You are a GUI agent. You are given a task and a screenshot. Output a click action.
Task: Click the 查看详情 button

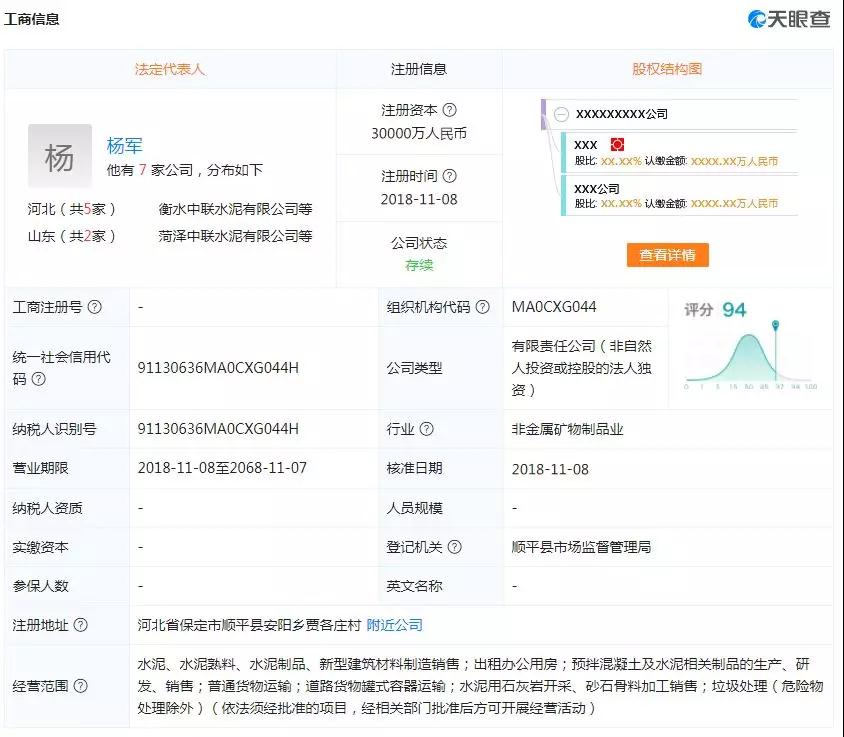(667, 255)
